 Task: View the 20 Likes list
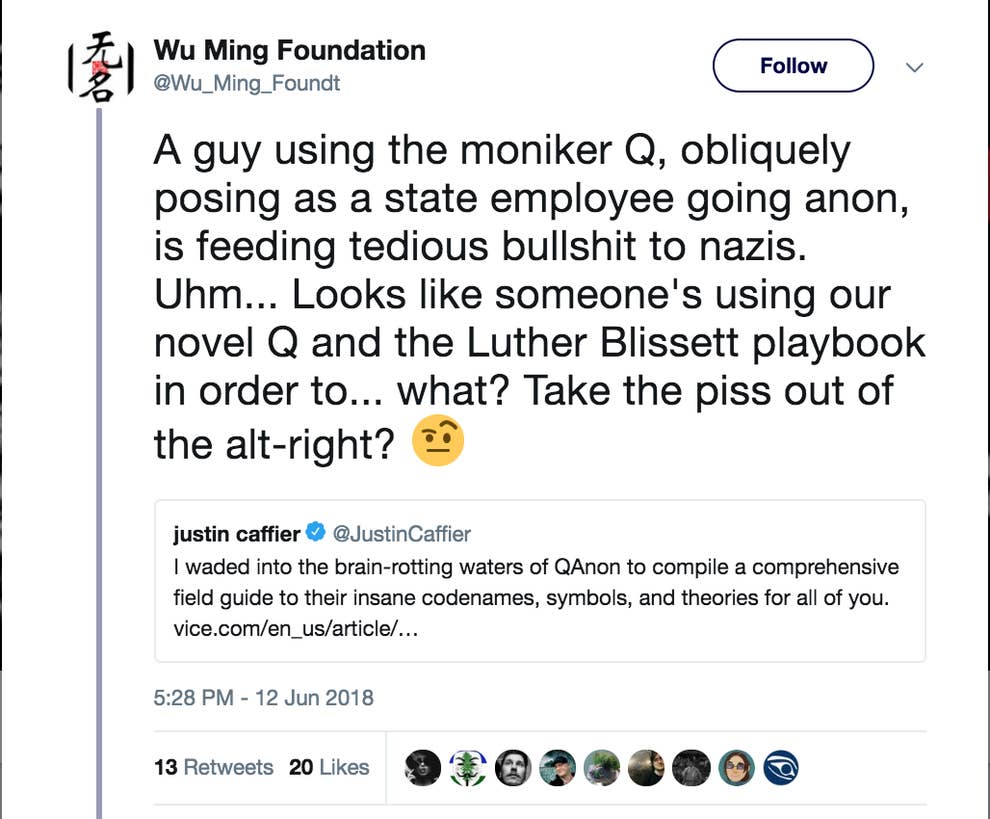[x=329, y=767]
